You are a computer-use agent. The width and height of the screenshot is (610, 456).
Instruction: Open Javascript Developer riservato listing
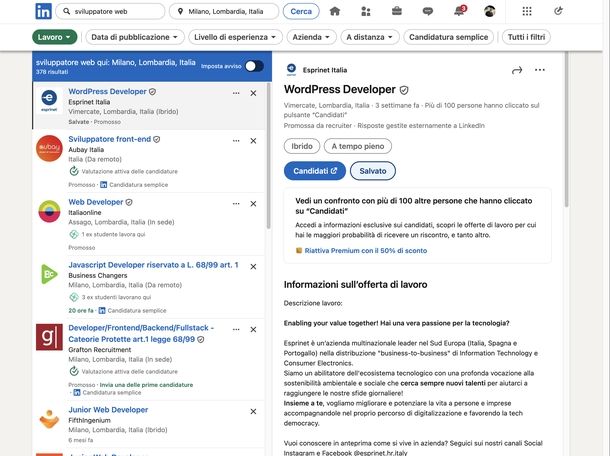pyautogui.click(x=153, y=265)
